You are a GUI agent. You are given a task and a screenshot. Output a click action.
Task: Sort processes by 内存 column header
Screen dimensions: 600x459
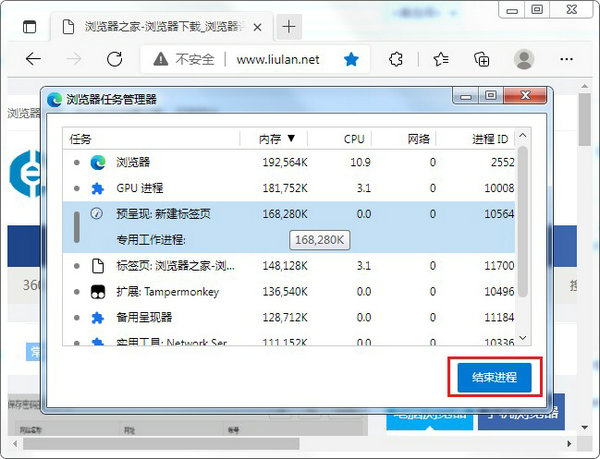click(276, 139)
